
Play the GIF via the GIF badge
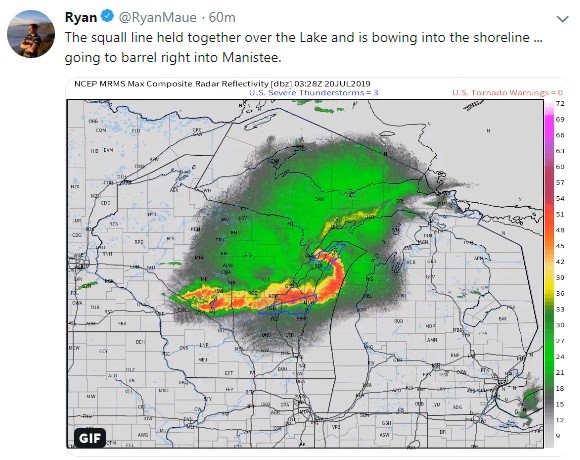click(90, 438)
